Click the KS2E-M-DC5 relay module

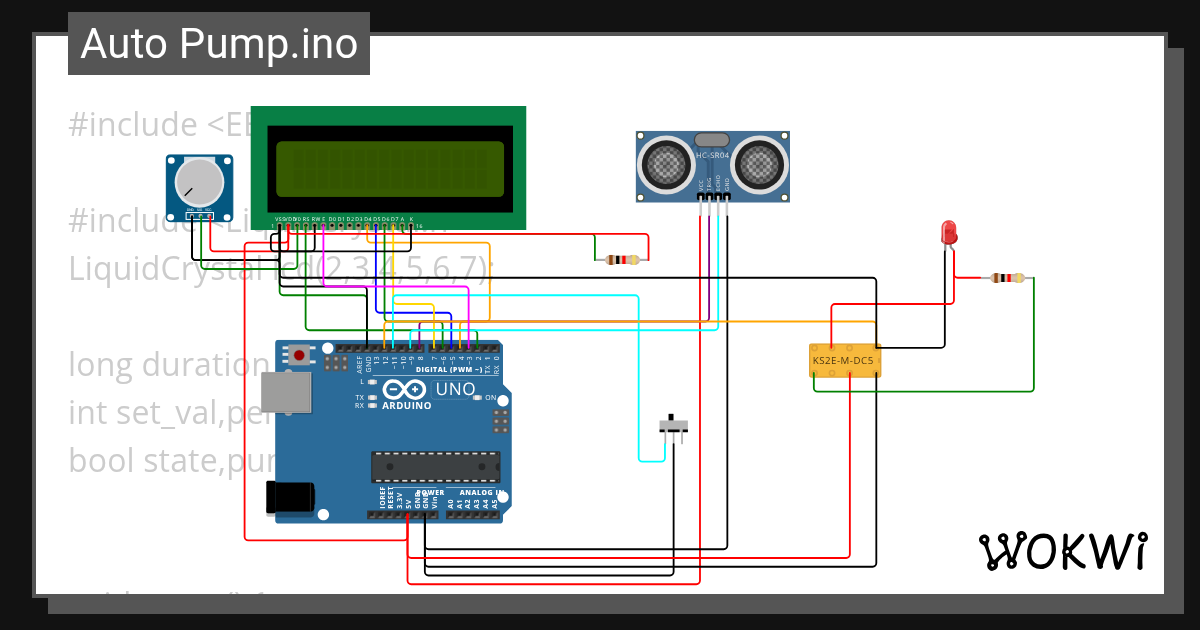tap(845, 360)
